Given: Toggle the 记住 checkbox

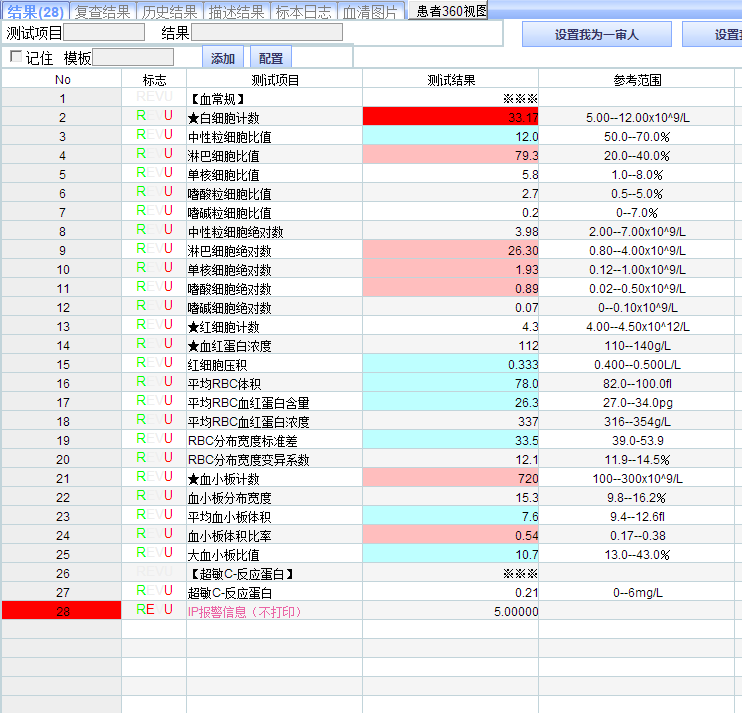Looking at the screenshot, I should click(15, 57).
